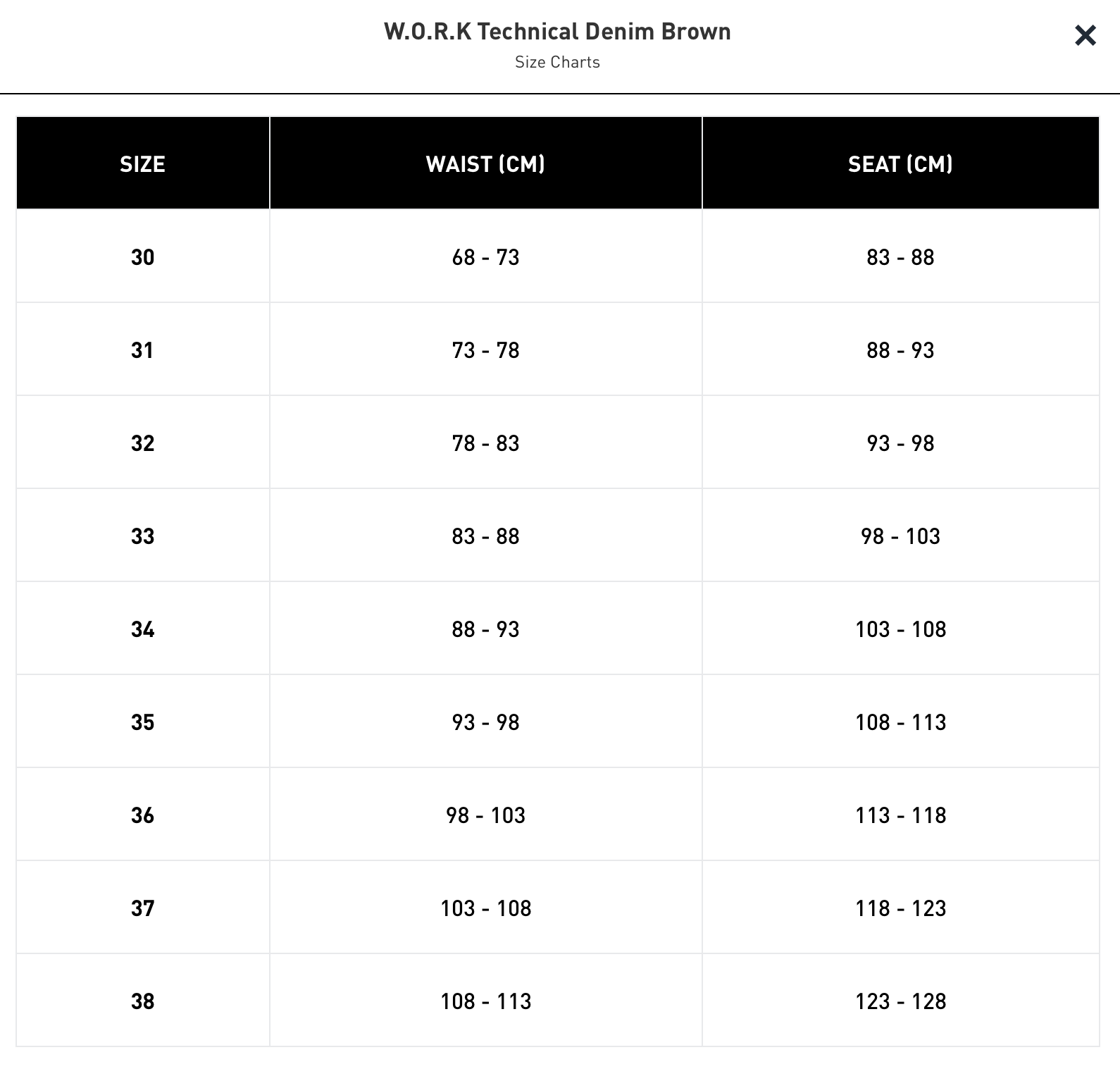Select seat range 103 - 108 for size 34

[900, 629]
